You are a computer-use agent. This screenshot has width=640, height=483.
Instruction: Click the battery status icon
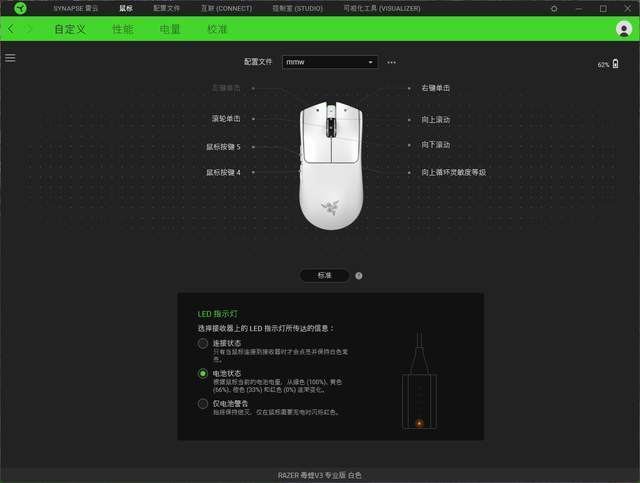(x=616, y=64)
